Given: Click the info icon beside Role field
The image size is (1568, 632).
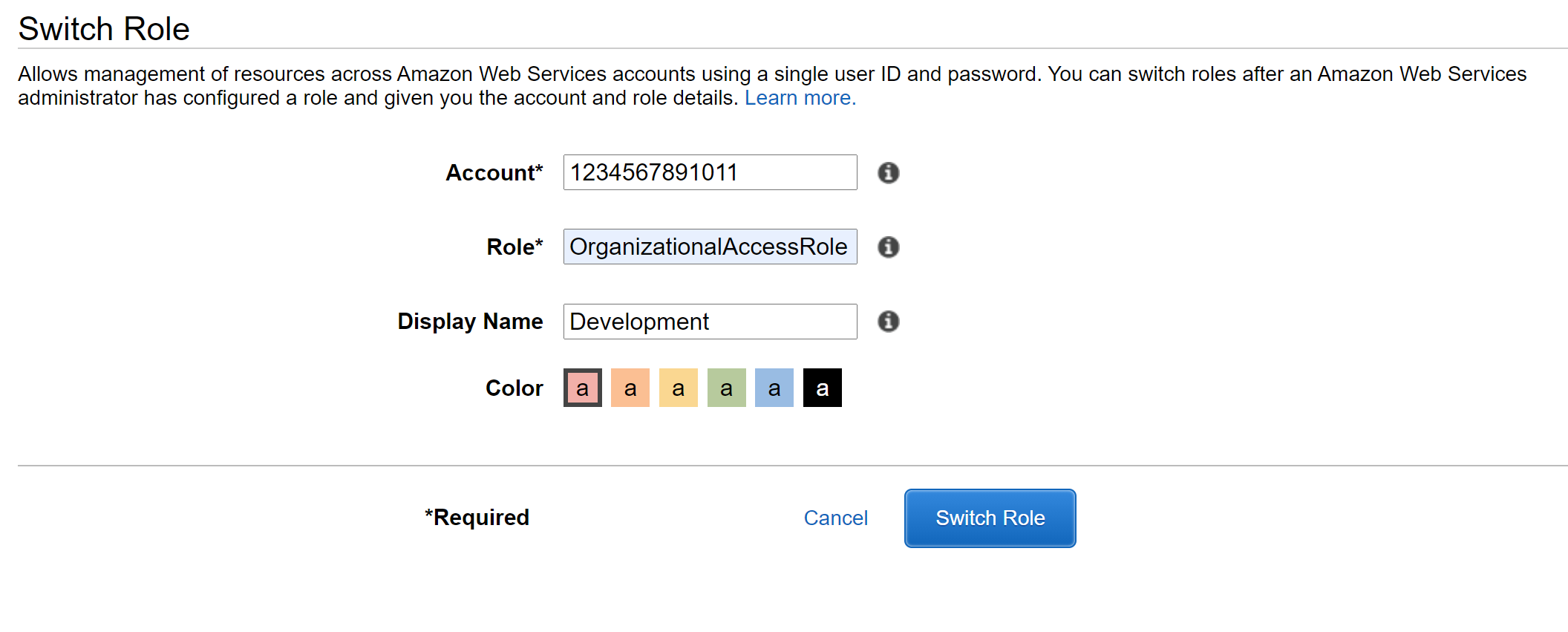Looking at the screenshot, I should pos(888,247).
